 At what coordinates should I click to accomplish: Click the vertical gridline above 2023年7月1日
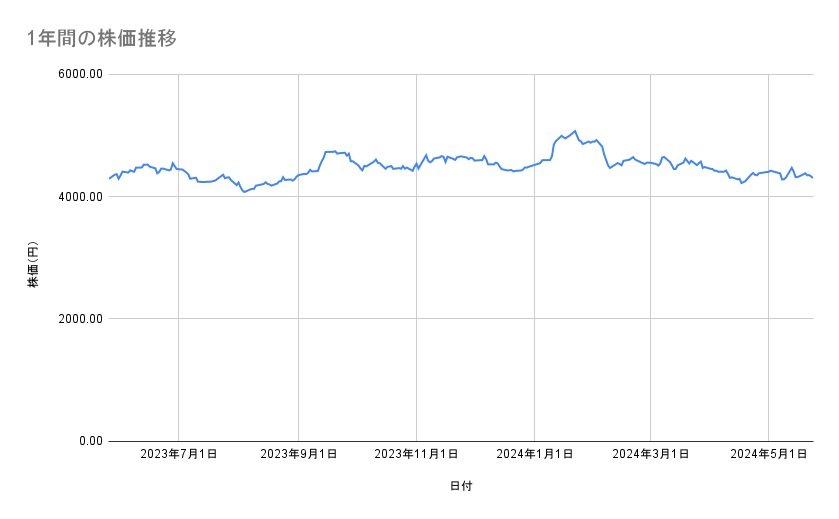[178, 300]
